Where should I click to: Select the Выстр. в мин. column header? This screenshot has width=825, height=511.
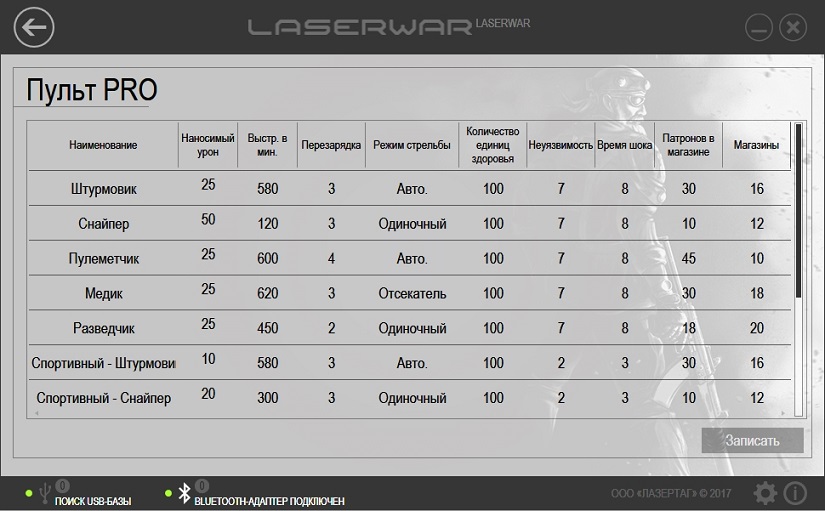pyautogui.click(x=267, y=145)
